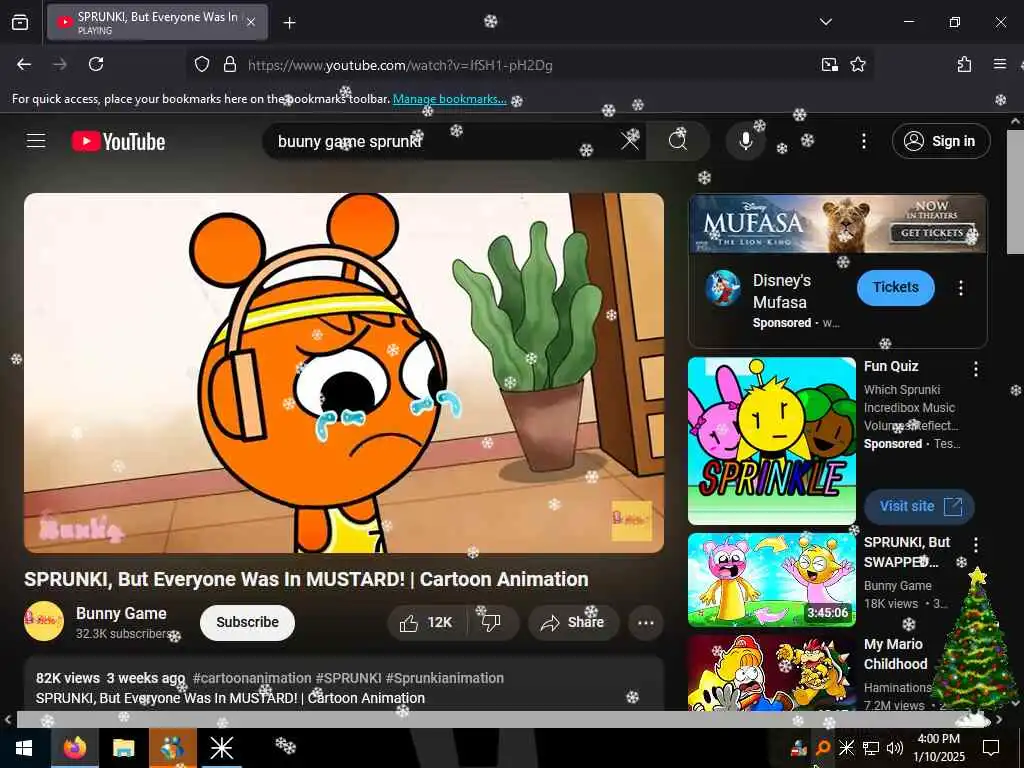Close the SPRUNKI YouTube tab
The width and height of the screenshot is (1024, 768).
pos(251,22)
